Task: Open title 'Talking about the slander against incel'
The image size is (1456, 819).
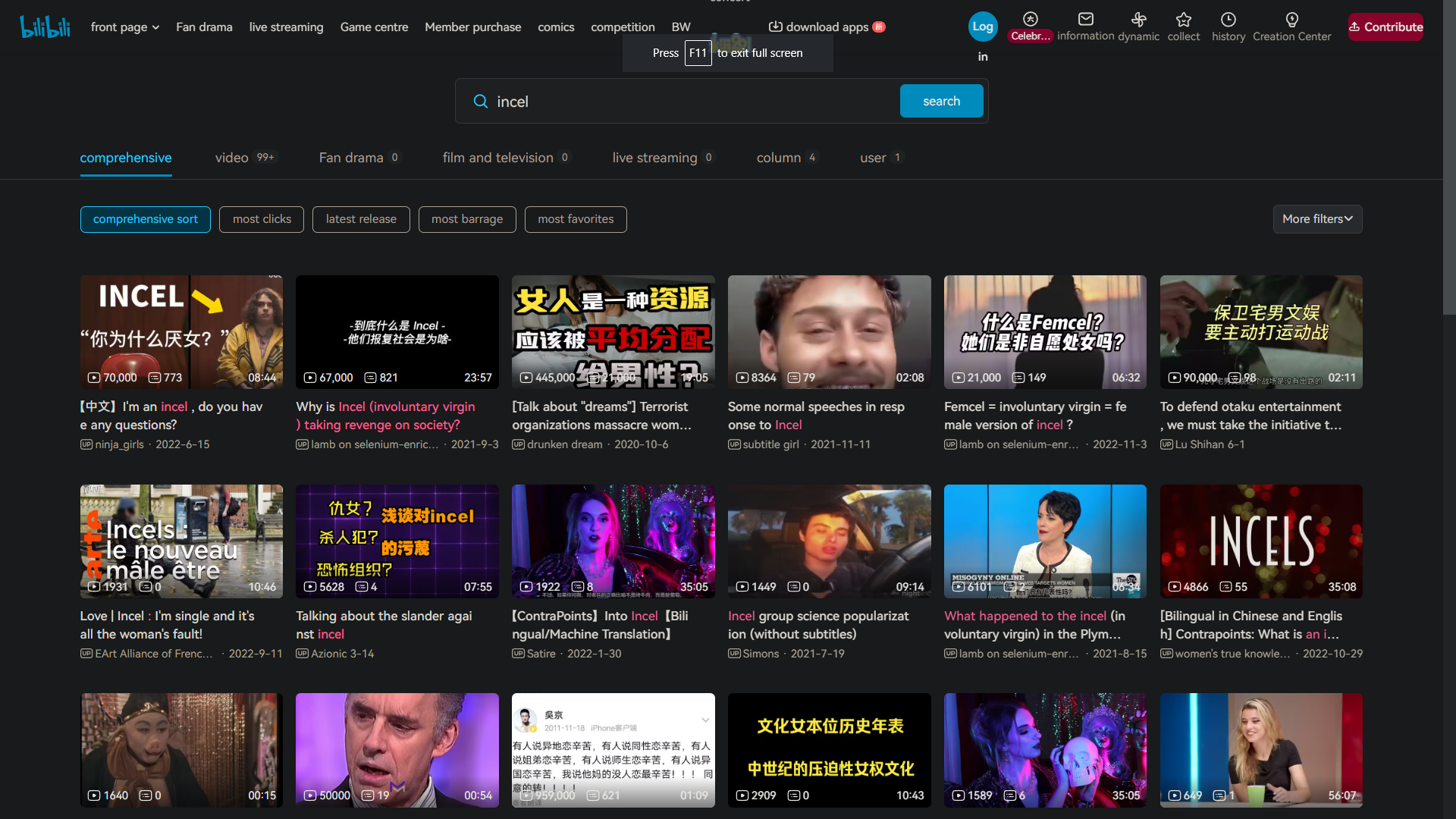Action: (x=384, y=625)
